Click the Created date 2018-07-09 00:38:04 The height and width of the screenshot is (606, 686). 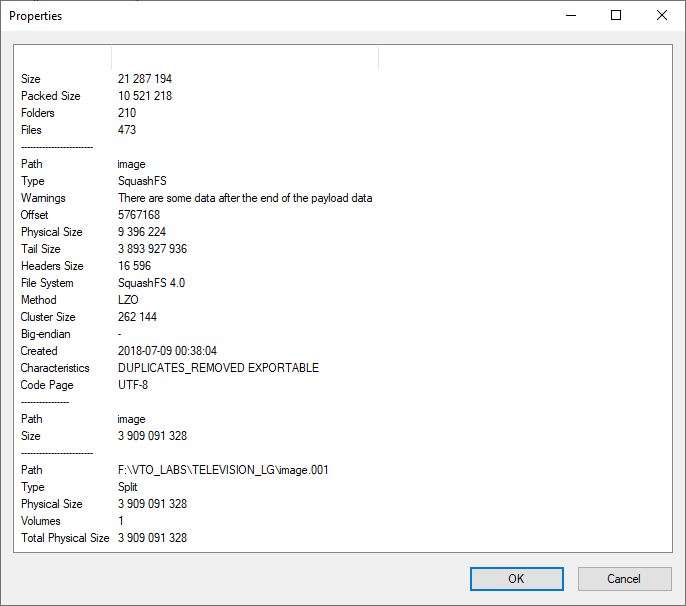click(x=167, y=351)
